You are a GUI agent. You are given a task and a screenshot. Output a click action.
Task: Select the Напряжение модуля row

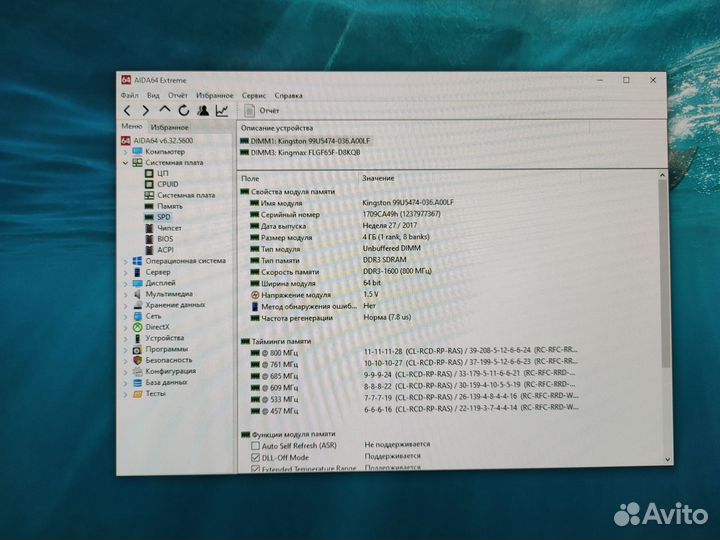[315, 295]
